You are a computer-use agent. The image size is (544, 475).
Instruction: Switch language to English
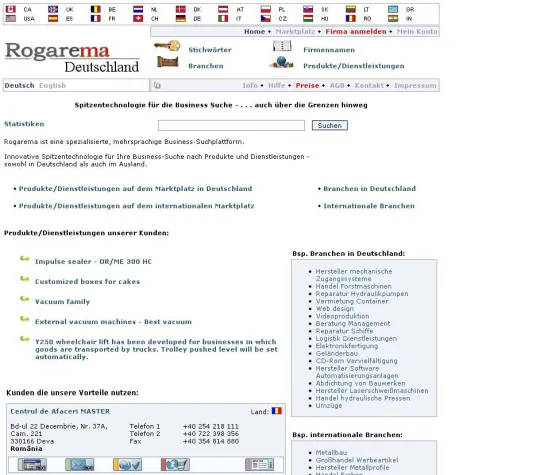click(52, 85)
